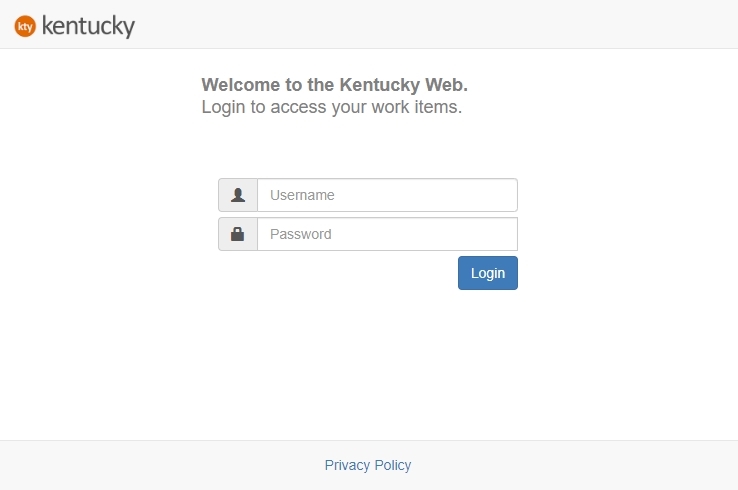View Privacy Policy in the footer

pyautogui.click(x=368, y=465)
